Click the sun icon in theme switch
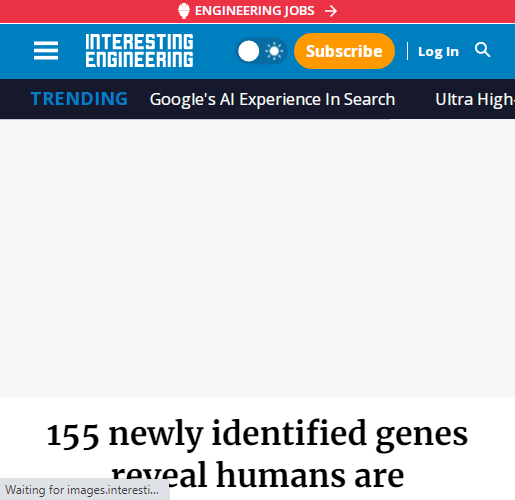Viewport: 515px width, 500px height. [274, 51]
